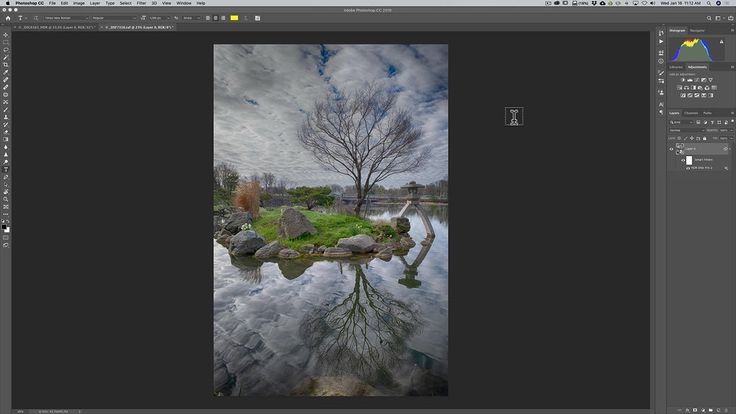Open the font family dropdown

65,18
